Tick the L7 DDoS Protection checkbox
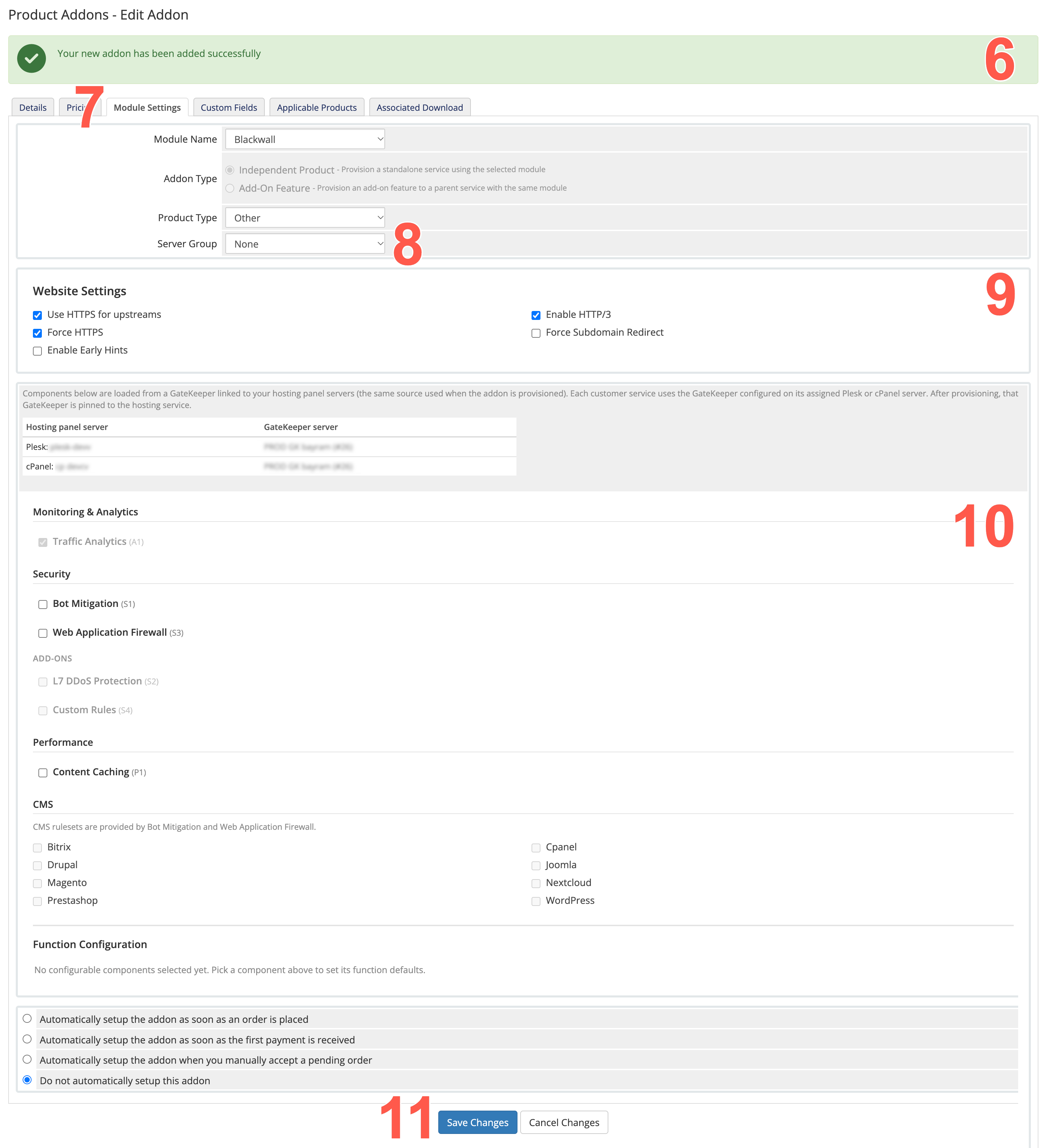 [x=43, y=682]
